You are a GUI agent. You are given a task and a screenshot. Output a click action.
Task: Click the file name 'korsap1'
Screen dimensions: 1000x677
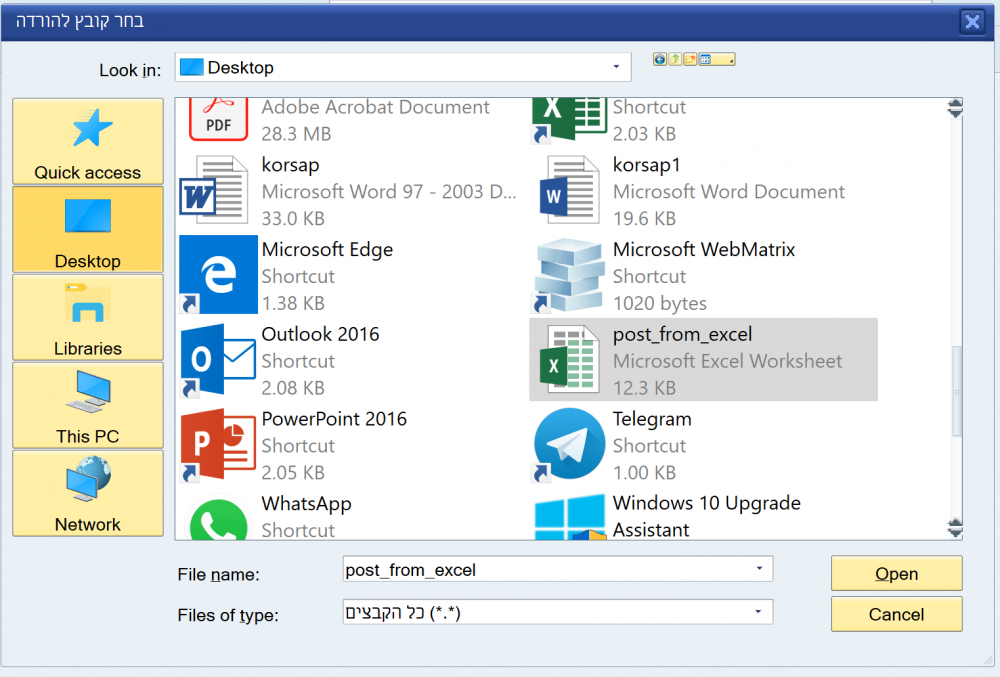point(647,164)
